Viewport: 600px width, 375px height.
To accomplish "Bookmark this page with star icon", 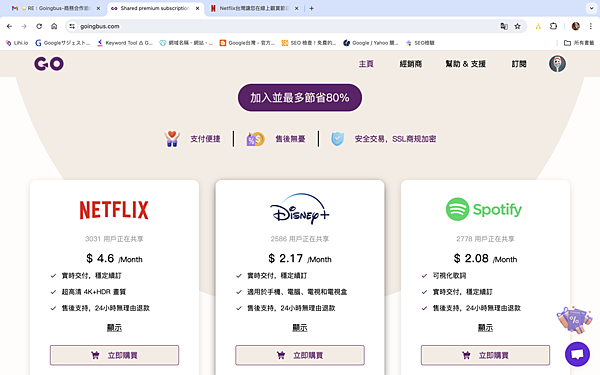I will (517, 26).
